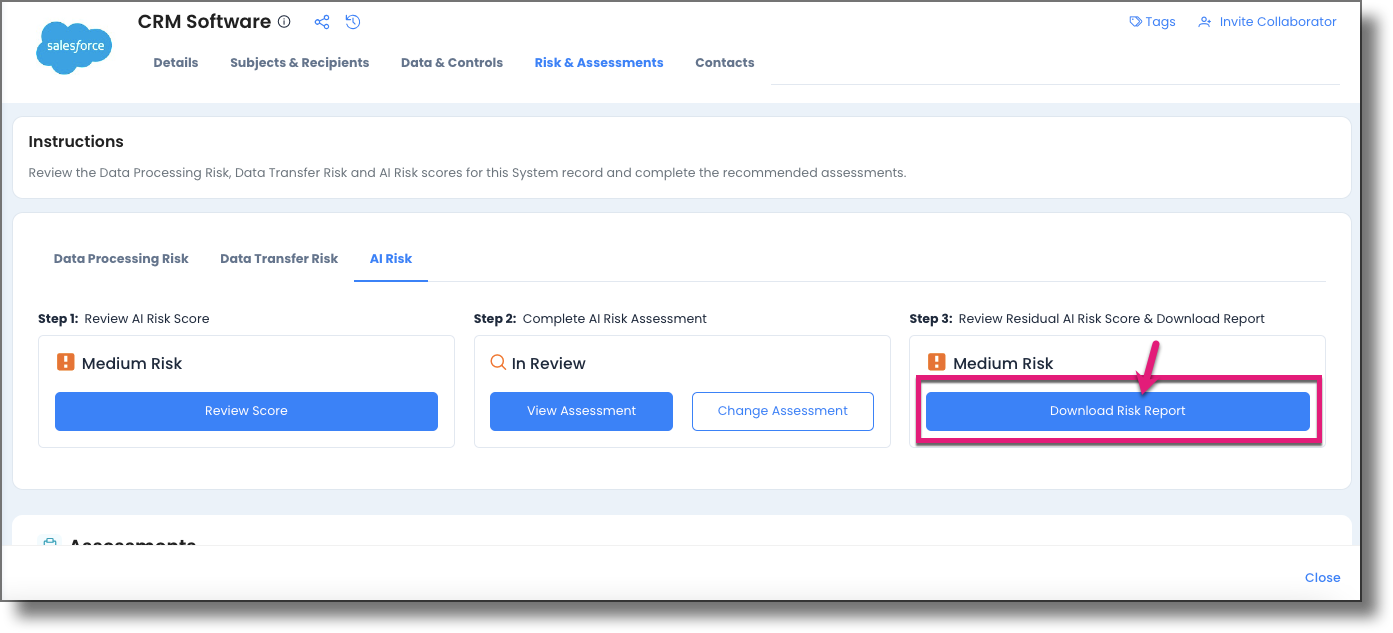Open the Data Transfer Risk tab
Image resolution: width=1393 pixels, height=633 pixels.
pos(279,258)
